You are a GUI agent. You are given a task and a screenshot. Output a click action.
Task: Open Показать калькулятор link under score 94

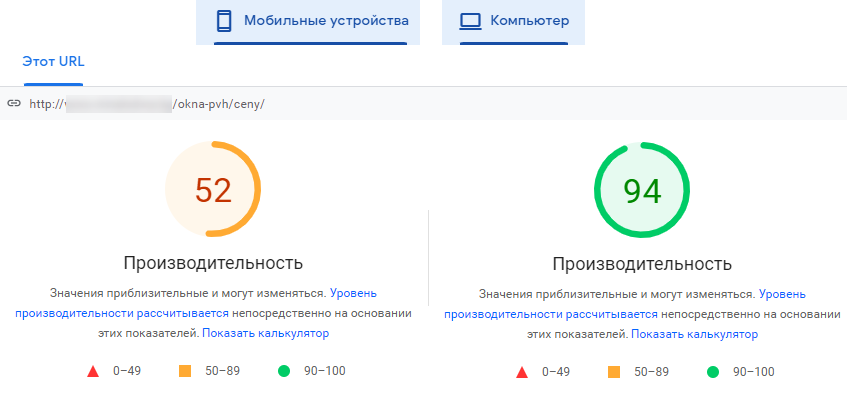point(694,334)
